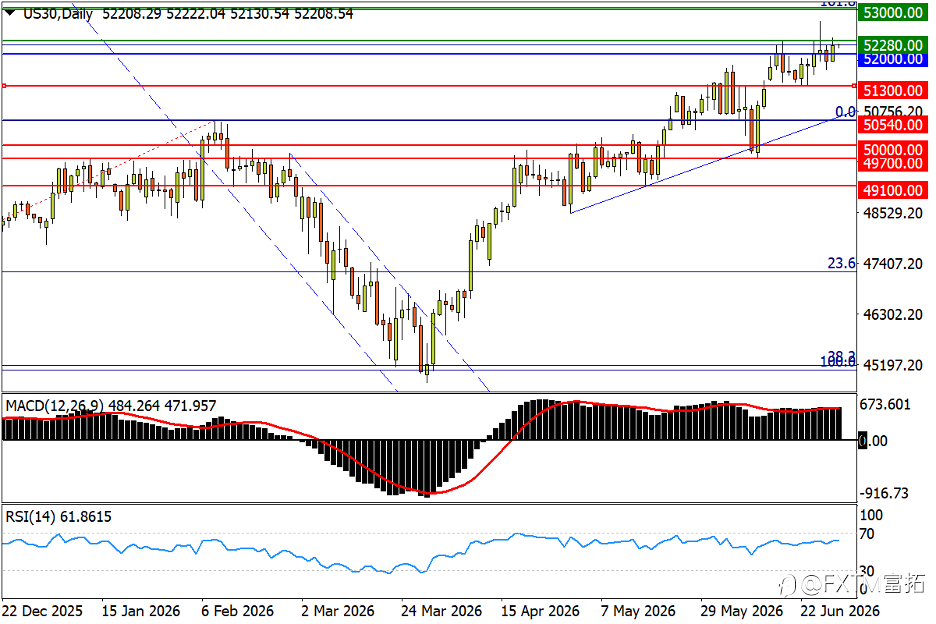The width and height of the screenshot is (936, 624).
Task: Click the 29 May 2026 date label
Action: [x=741, y=611]
